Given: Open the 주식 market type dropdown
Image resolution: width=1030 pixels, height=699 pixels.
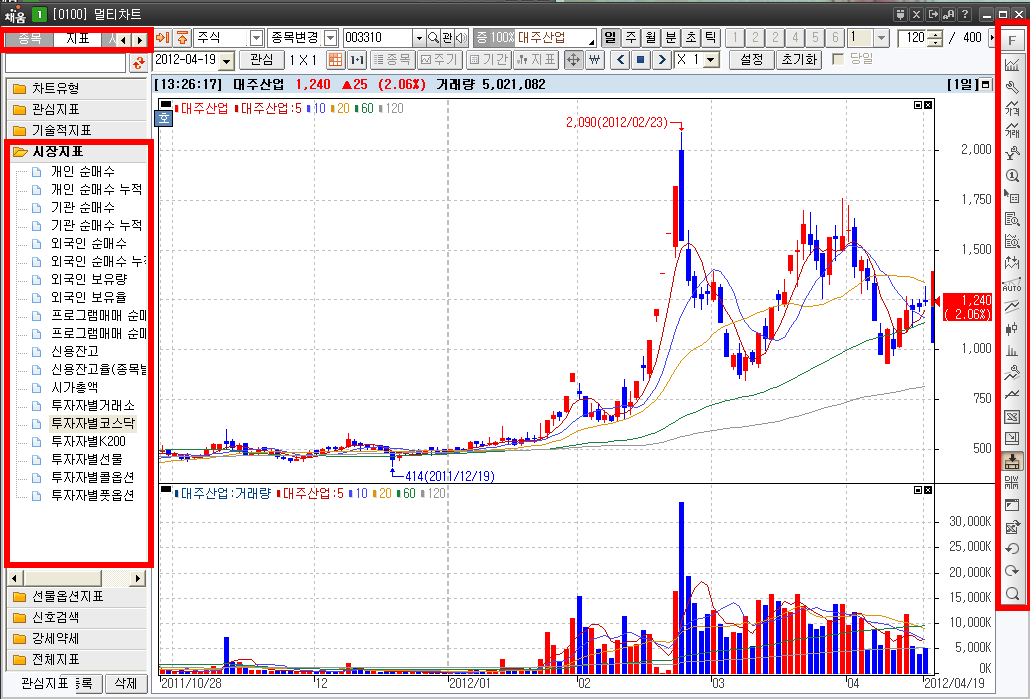Looking at the screenshot, I should [256, 37].
